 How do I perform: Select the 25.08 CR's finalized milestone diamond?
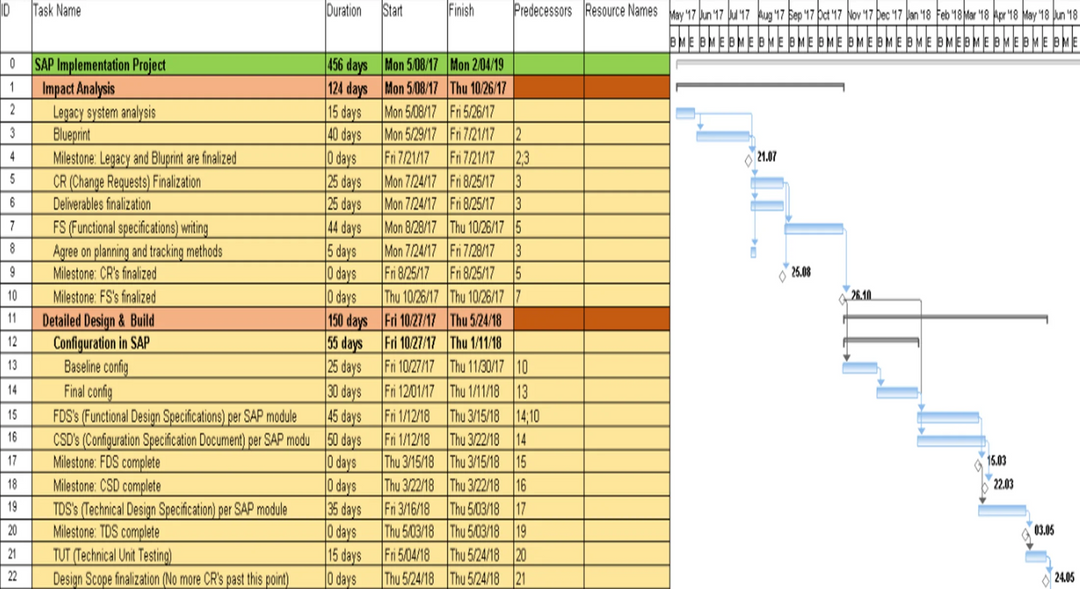[782, 276]
